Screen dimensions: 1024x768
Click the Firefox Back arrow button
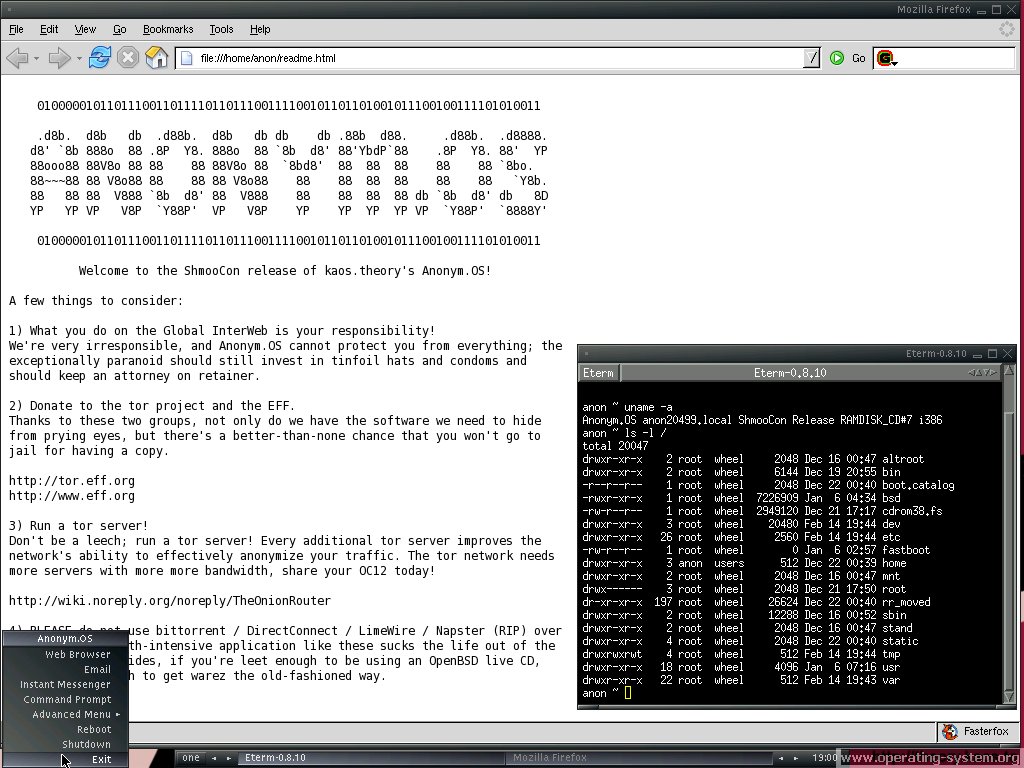click(x=16, y=58)
